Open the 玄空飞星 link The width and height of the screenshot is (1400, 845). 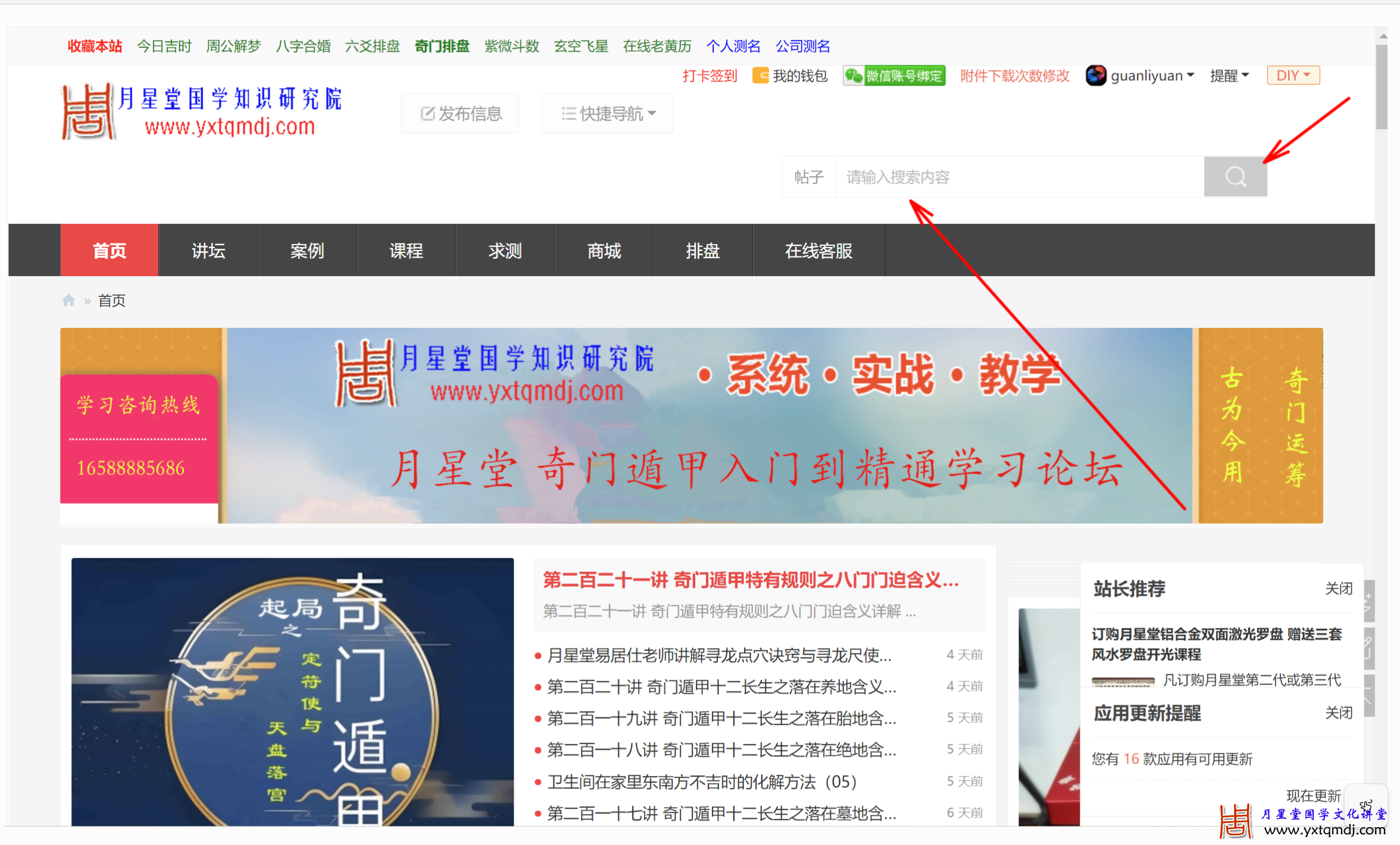581,46
